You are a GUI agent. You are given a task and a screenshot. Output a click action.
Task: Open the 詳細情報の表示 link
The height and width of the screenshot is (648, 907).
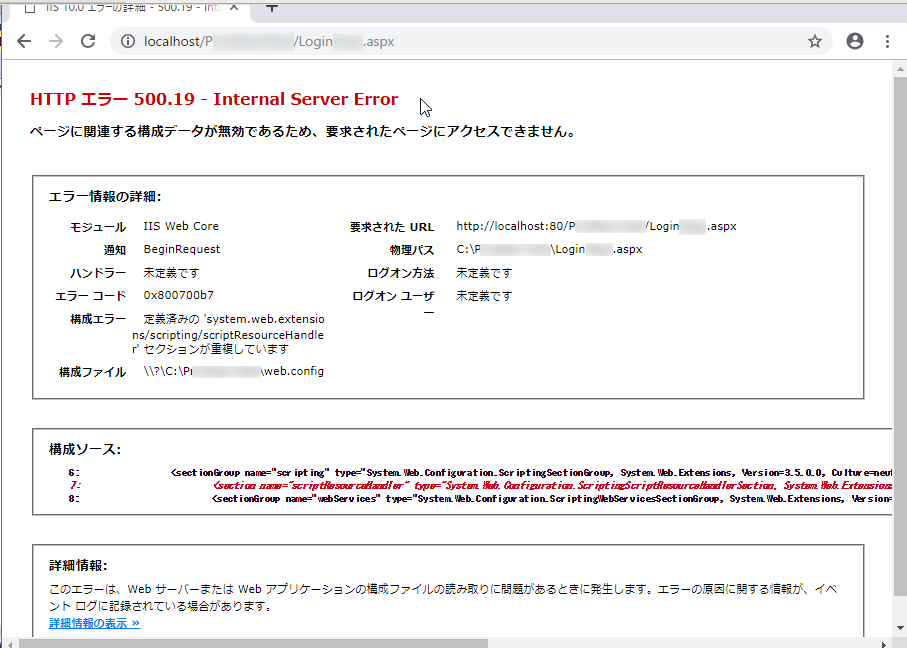(x=94, y=623)
